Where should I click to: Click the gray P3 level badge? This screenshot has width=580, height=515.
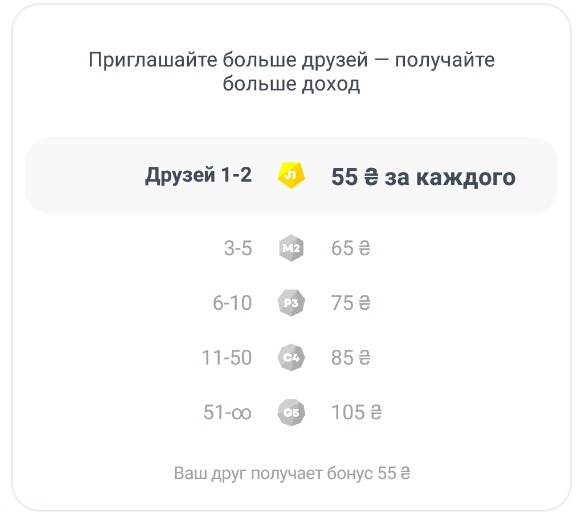(x=291, y=303)
